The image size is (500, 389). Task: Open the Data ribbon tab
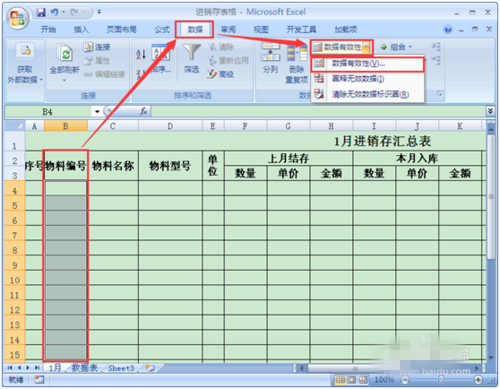(x=195, y=30)
